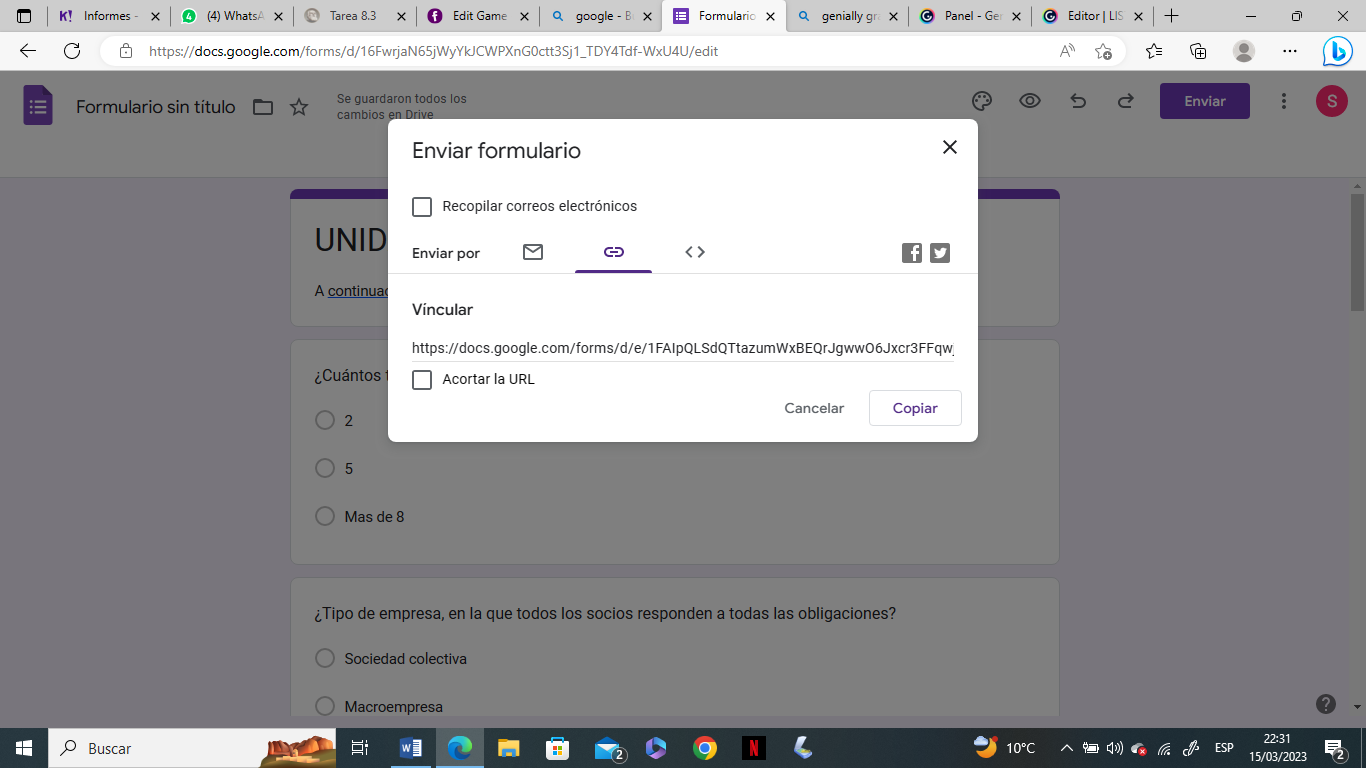Redo the last change
Viewport: 1366px width, 768px height.
[1125, 100]
